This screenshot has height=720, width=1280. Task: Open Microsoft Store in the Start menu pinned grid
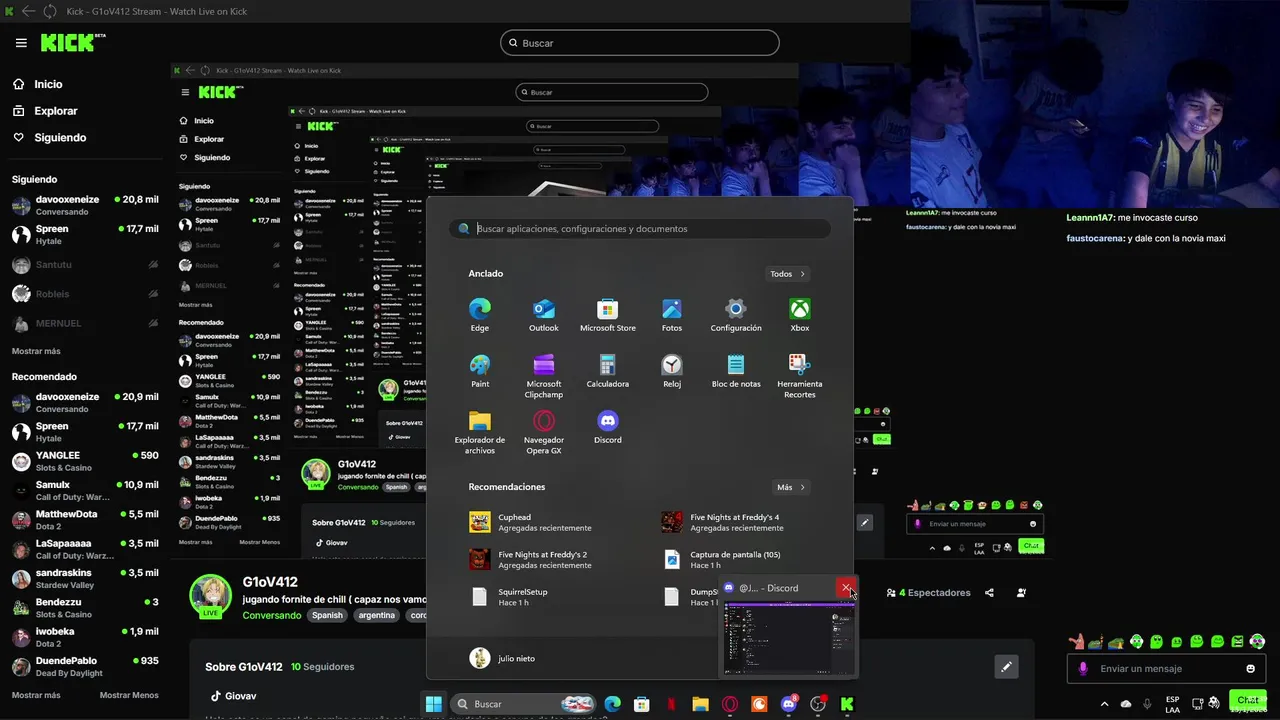click(x=608, y=315)
